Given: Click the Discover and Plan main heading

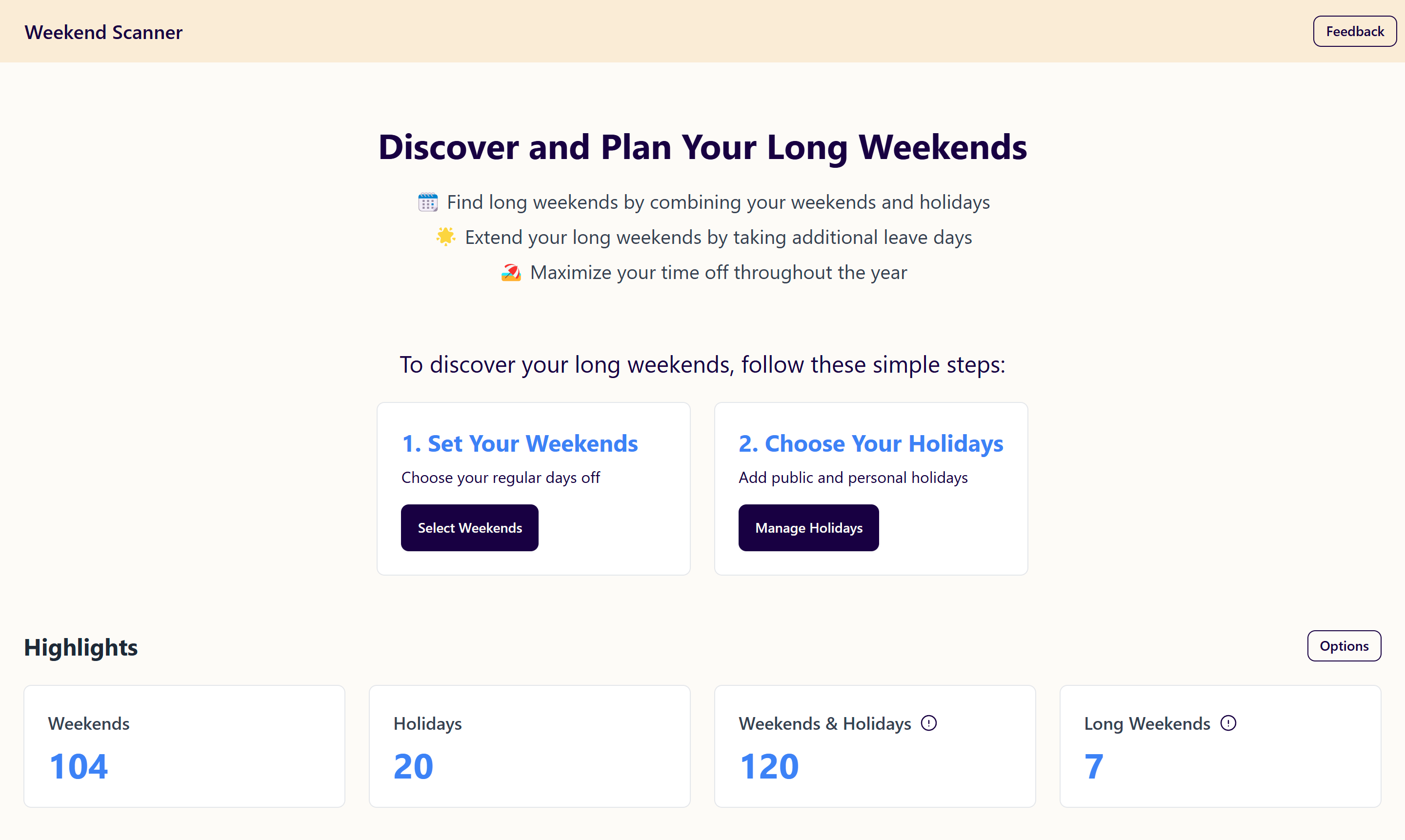Looking at the screenshot, I should (702, 147).
